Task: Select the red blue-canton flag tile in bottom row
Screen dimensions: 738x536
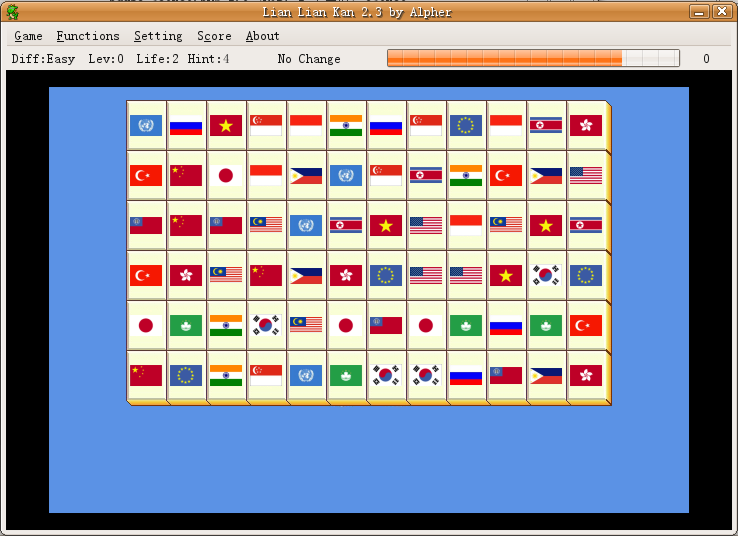Action: coord(506,376)
